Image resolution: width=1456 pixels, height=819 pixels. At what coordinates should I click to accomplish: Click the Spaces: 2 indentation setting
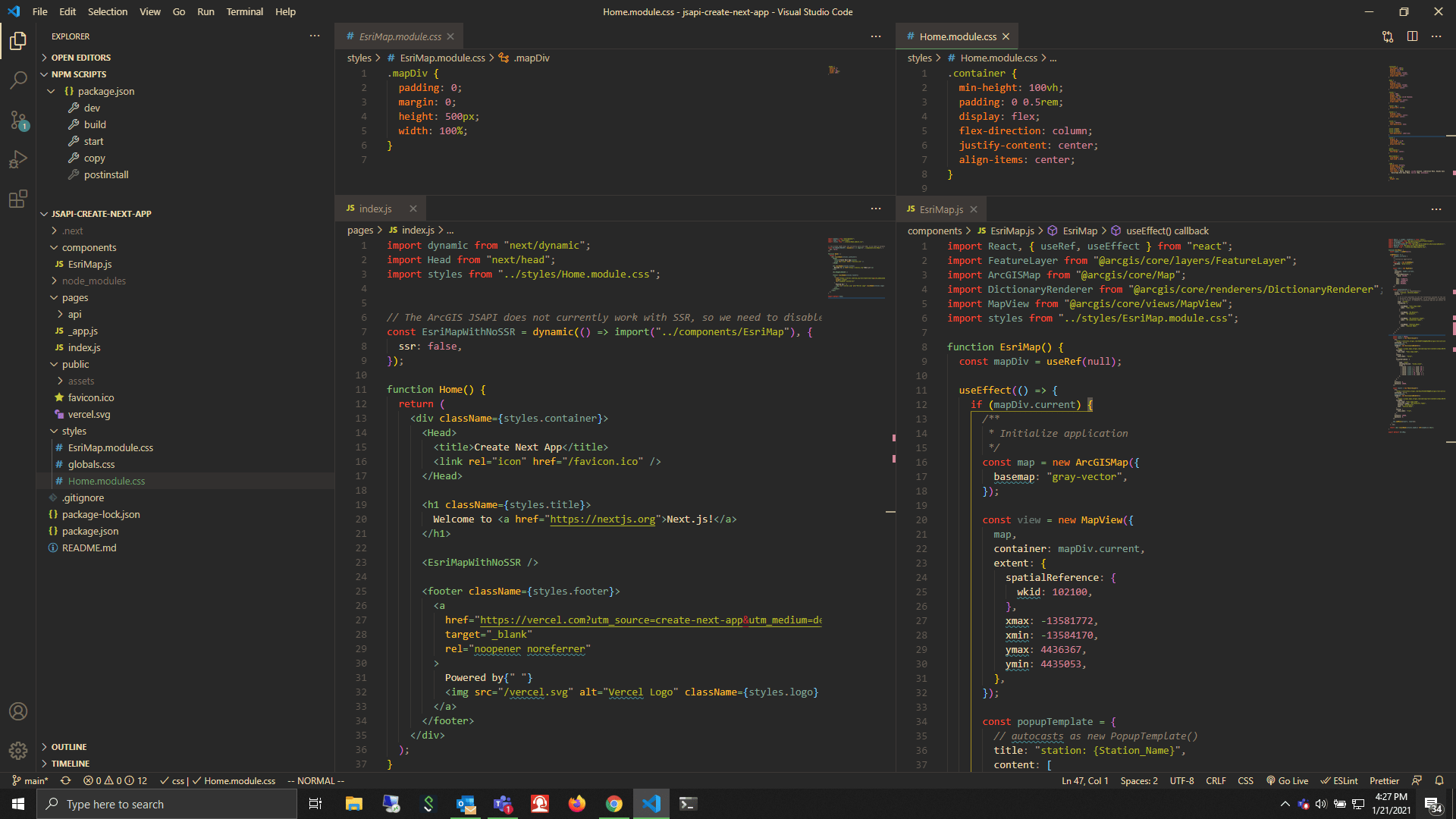click(1139, 780)
